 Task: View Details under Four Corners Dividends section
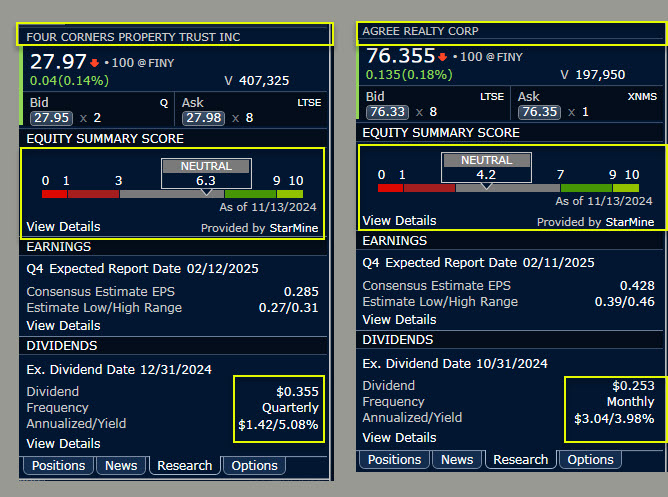pyautogui.click(x=63, y=443)
